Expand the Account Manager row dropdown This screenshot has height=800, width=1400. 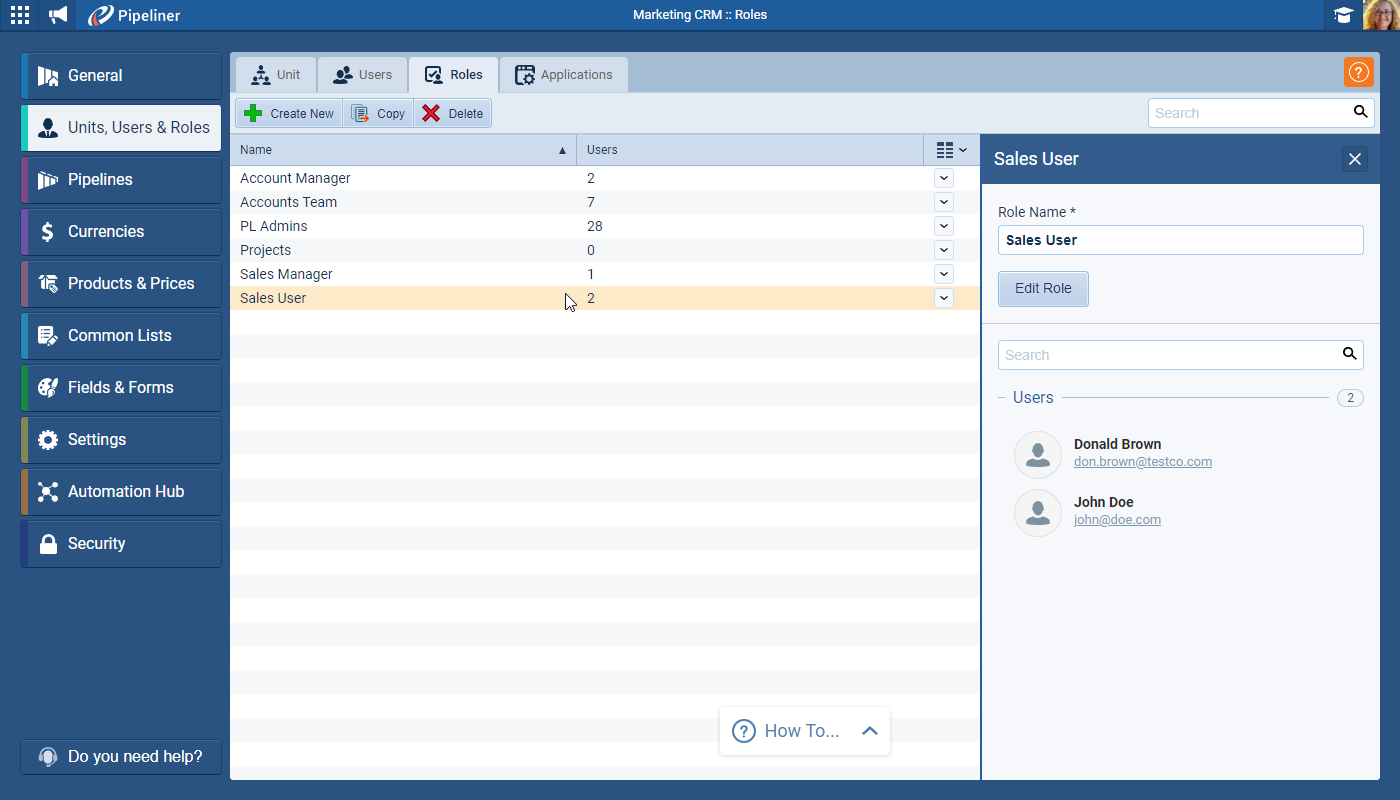tap(943, 178)
